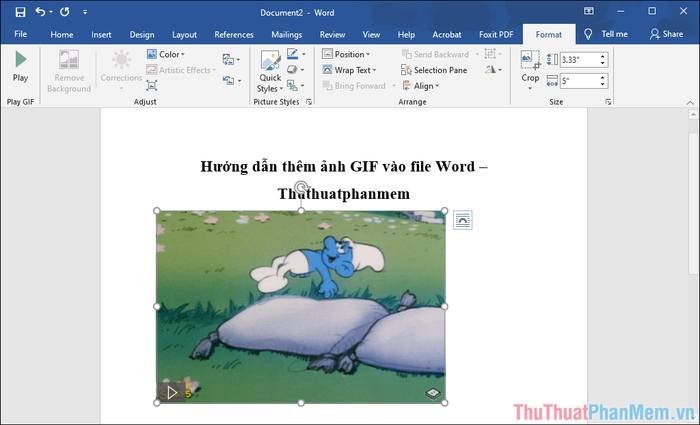Image resolution: width=700 pixels, height=425 pixels.
Task: Click the Shape Height icon
Action: point(552,59)
